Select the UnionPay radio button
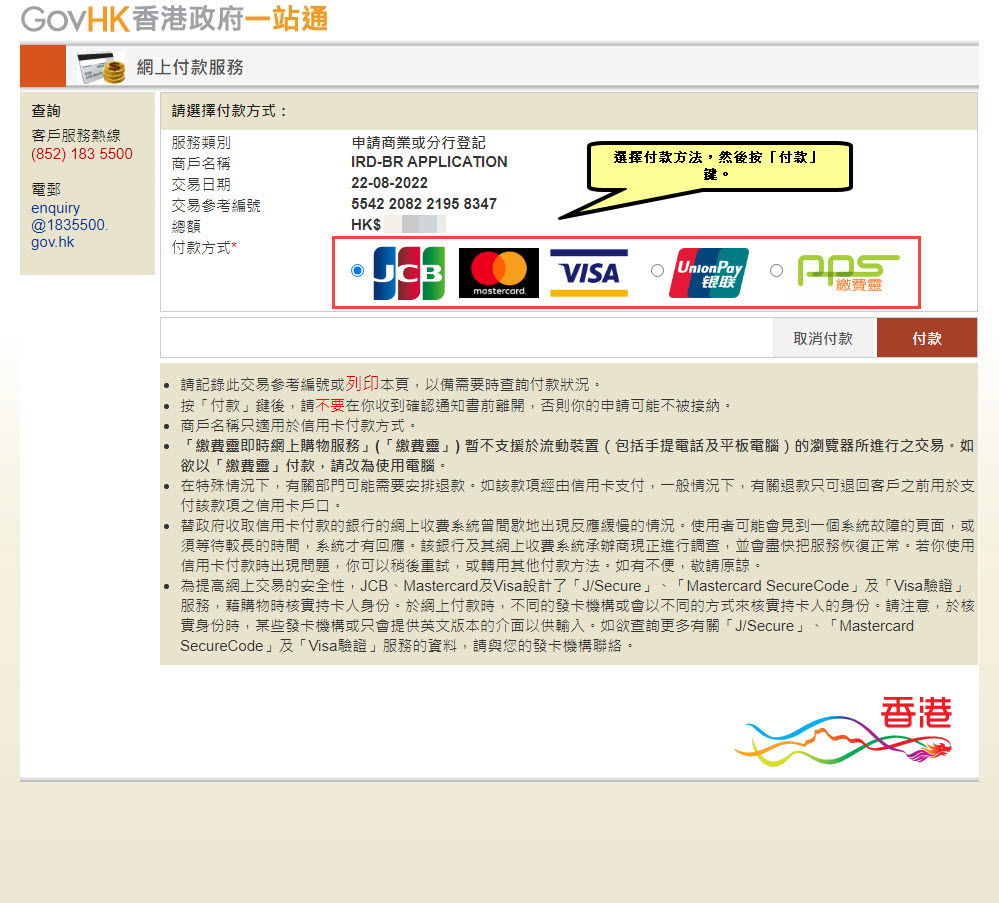The image size is (999, 903). (x=657, y=271)
